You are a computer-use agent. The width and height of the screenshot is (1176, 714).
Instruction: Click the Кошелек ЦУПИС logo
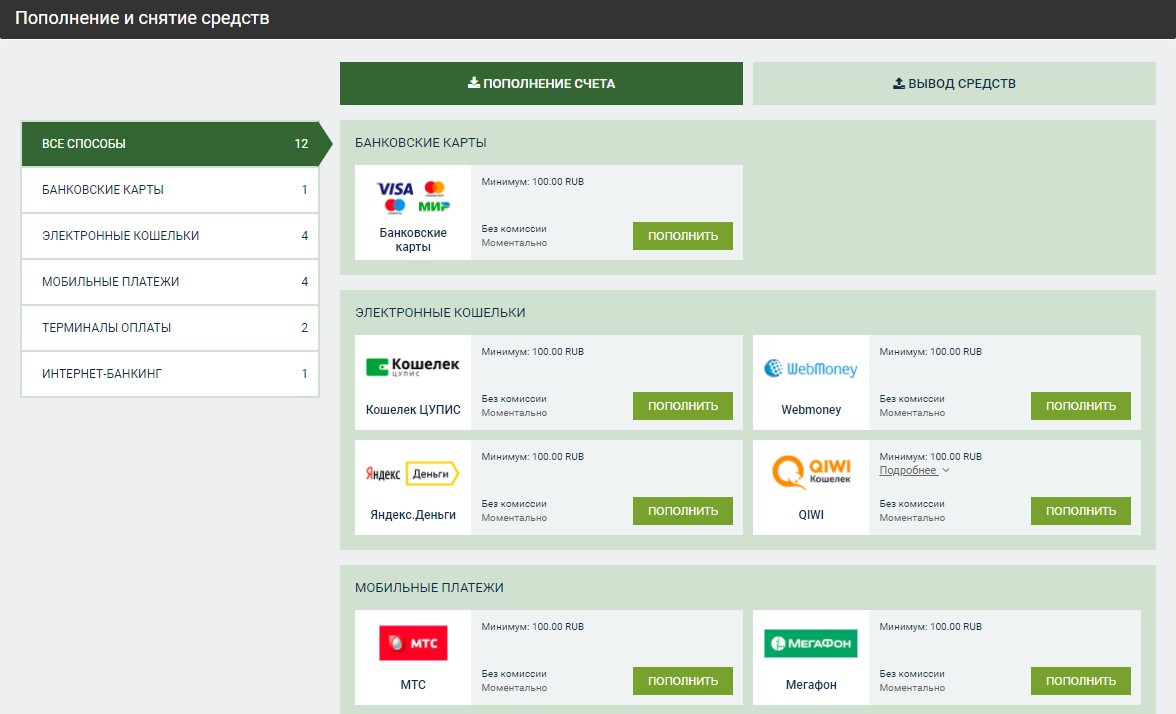pyautogui.click(x=412, y=366)
